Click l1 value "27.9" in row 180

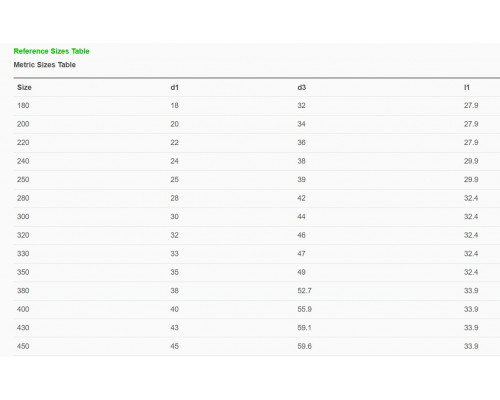tap(471, 105)
